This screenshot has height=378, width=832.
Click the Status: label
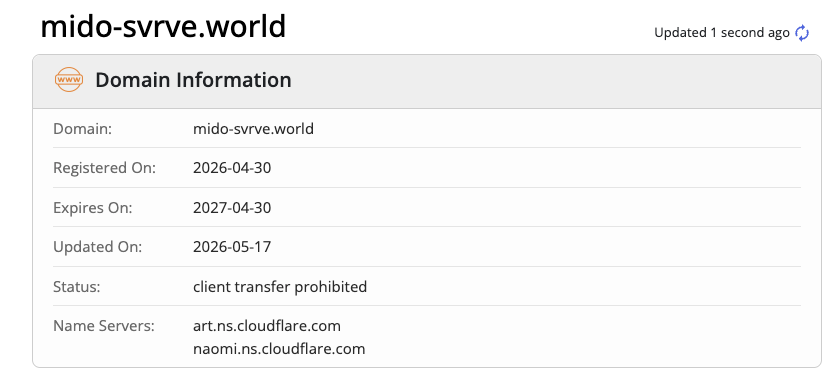[x=77, y=287]
